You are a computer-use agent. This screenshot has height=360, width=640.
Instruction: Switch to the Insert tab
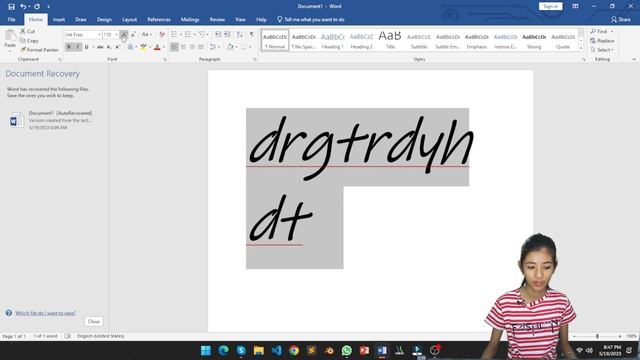pos(59,19)
